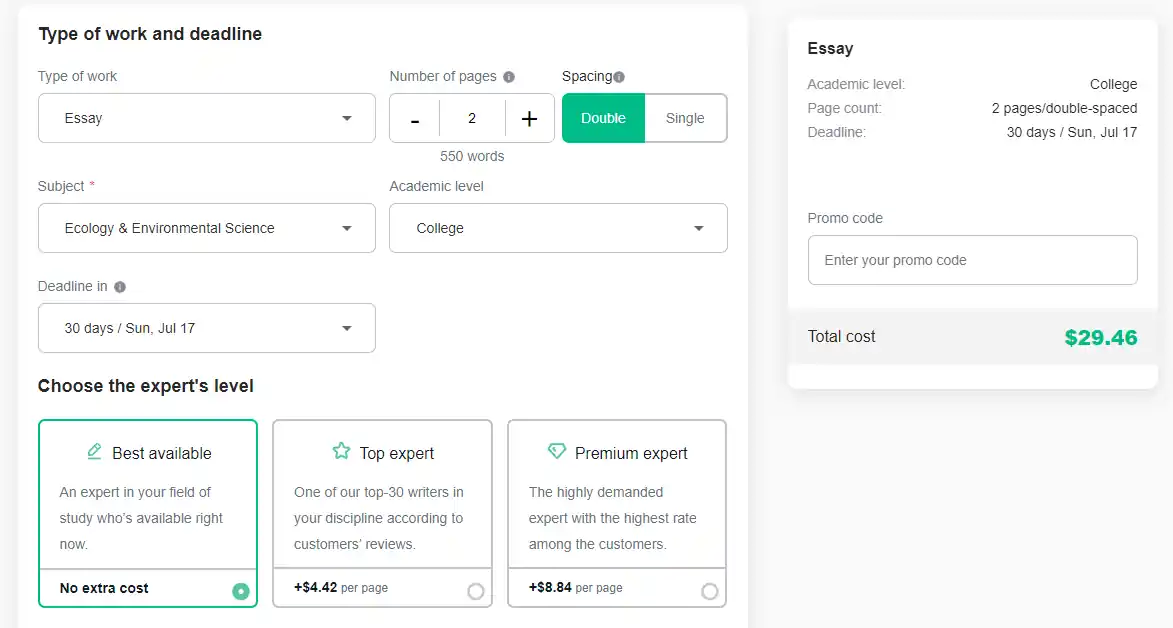1173x628 pixels.
Task: Click the summary deadline '30 days / Sun, Jul 17'
Action: click(1072, 132)
